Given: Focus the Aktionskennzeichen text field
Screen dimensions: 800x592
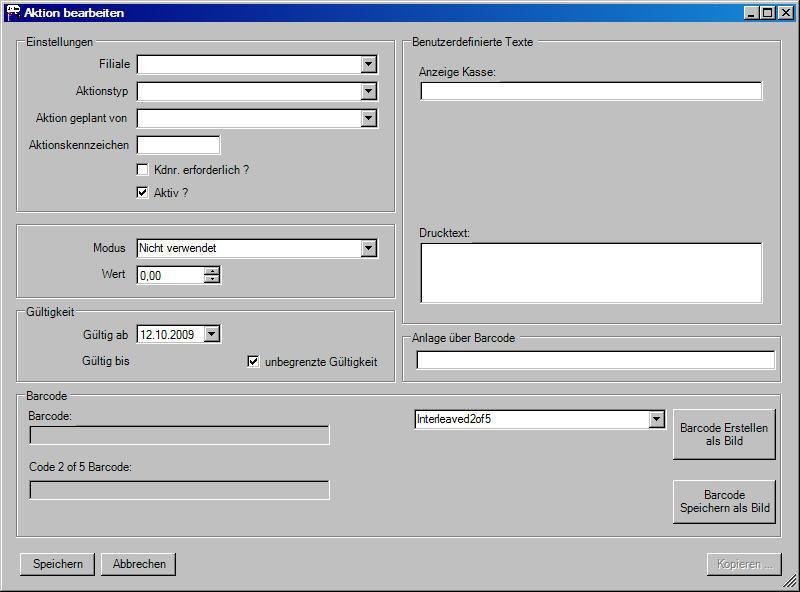Looking at the screenshot, I should pyautogui.click(x=178, y=145).
